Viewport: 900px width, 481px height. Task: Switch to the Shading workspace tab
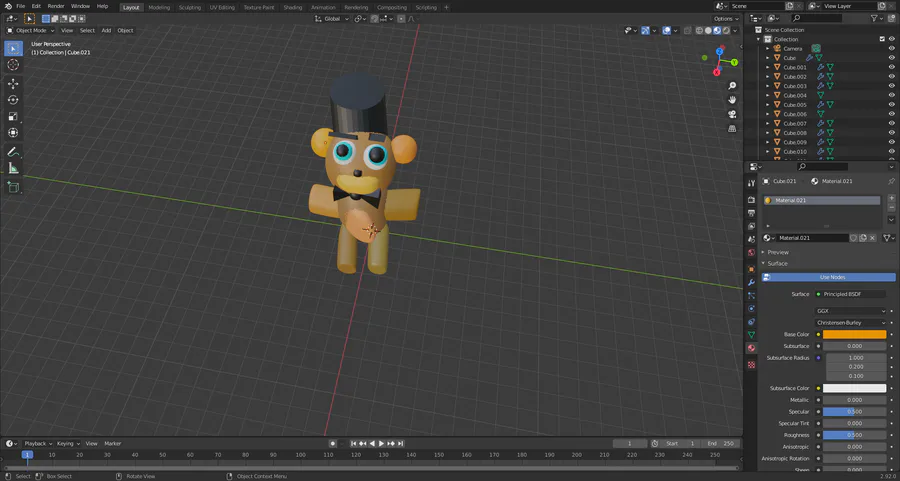click(x=293, y=7)
